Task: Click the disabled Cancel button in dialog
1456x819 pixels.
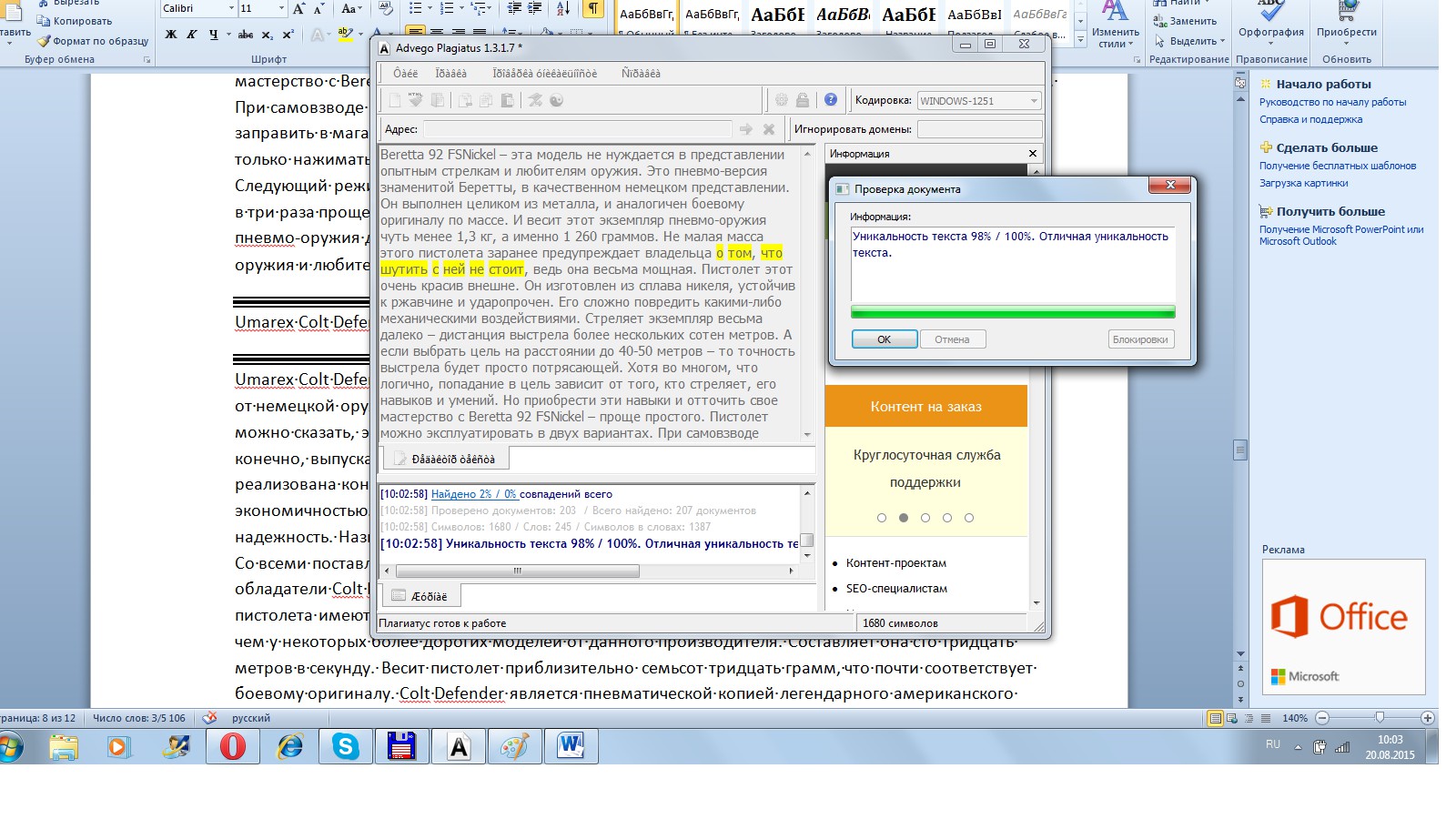Action: point(952,339)
